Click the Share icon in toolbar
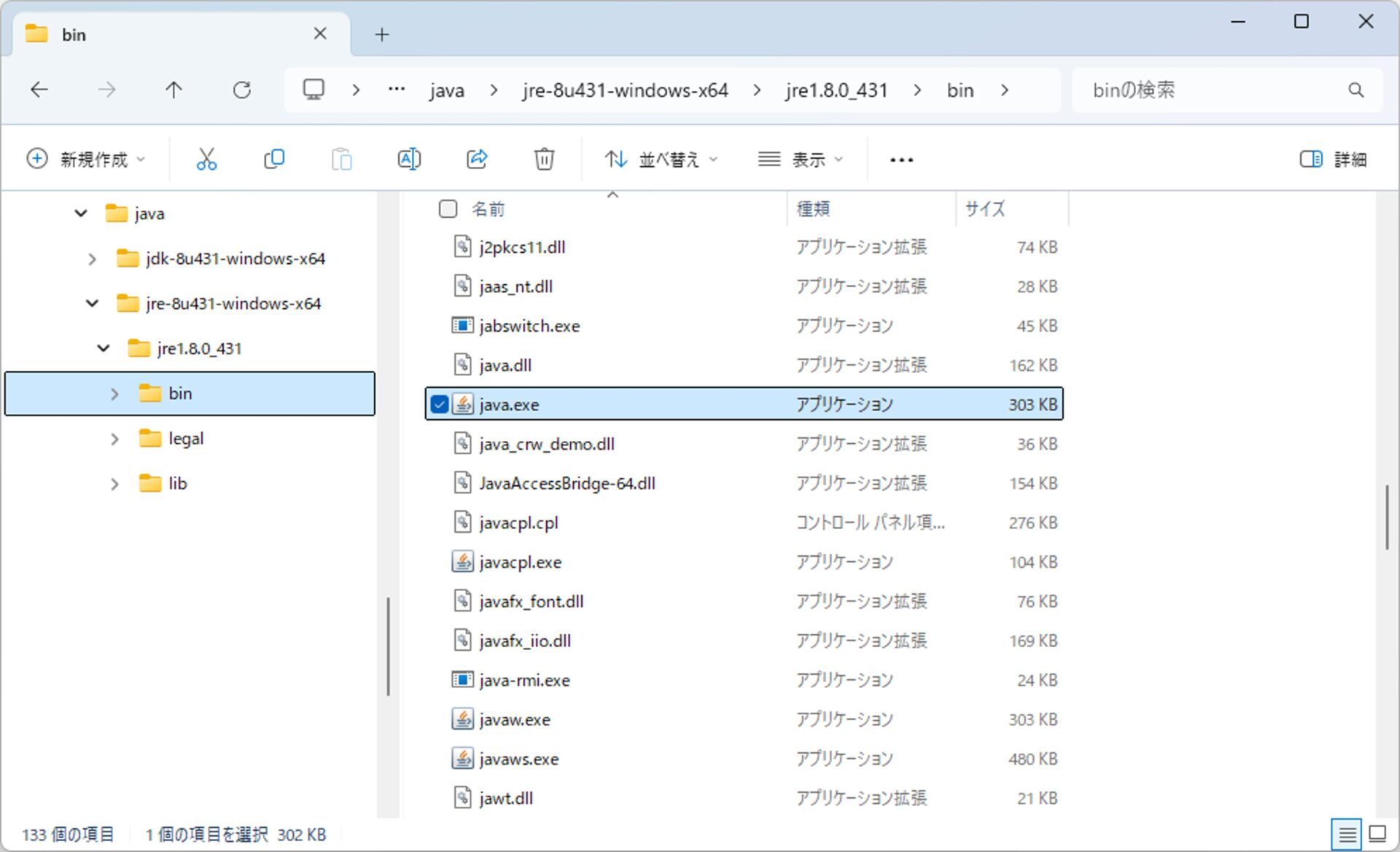This screenshot has width=1400, height=852. click(x=477, y=159)
